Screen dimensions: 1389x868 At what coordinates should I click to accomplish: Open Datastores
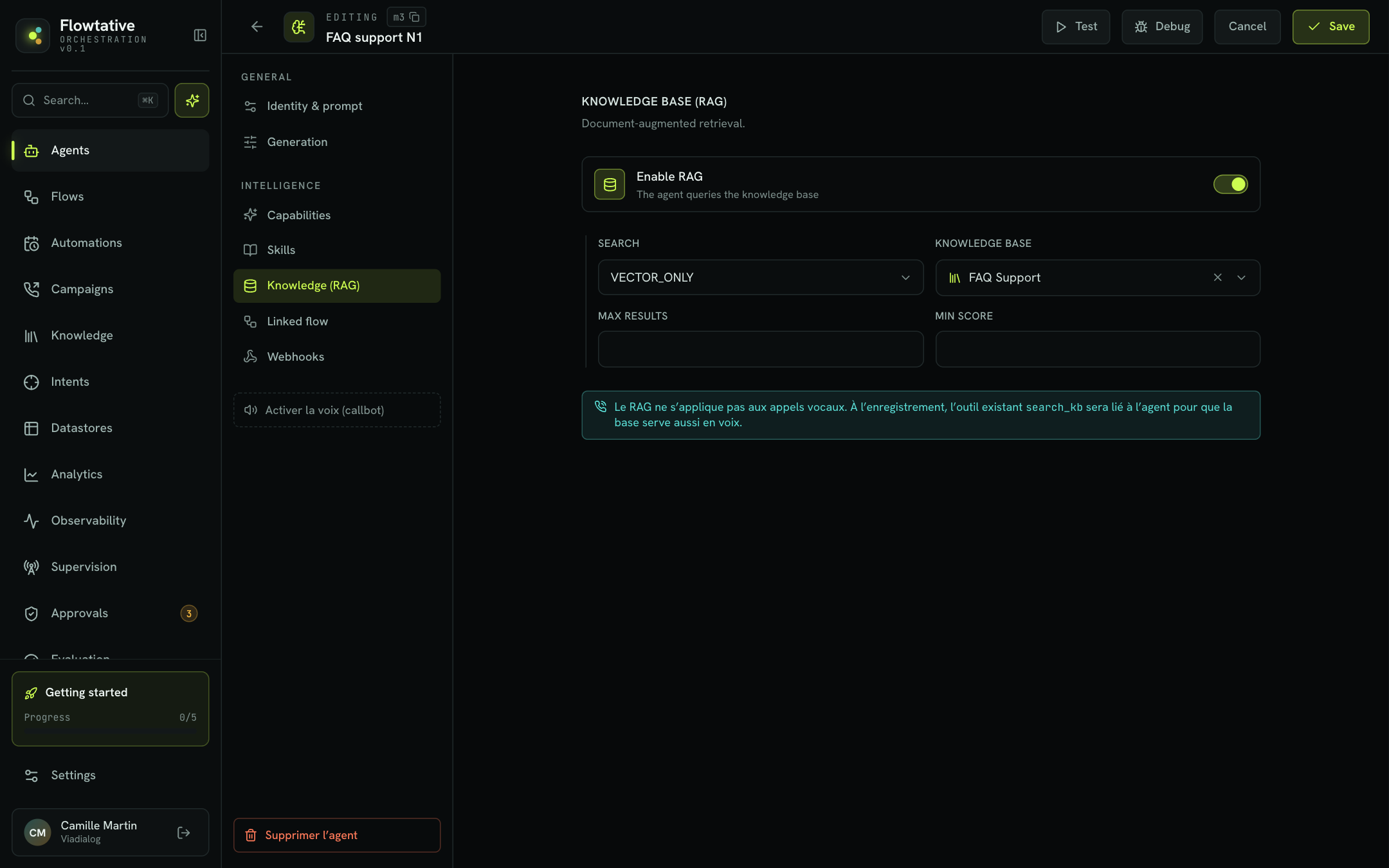[x=111, y=428]
